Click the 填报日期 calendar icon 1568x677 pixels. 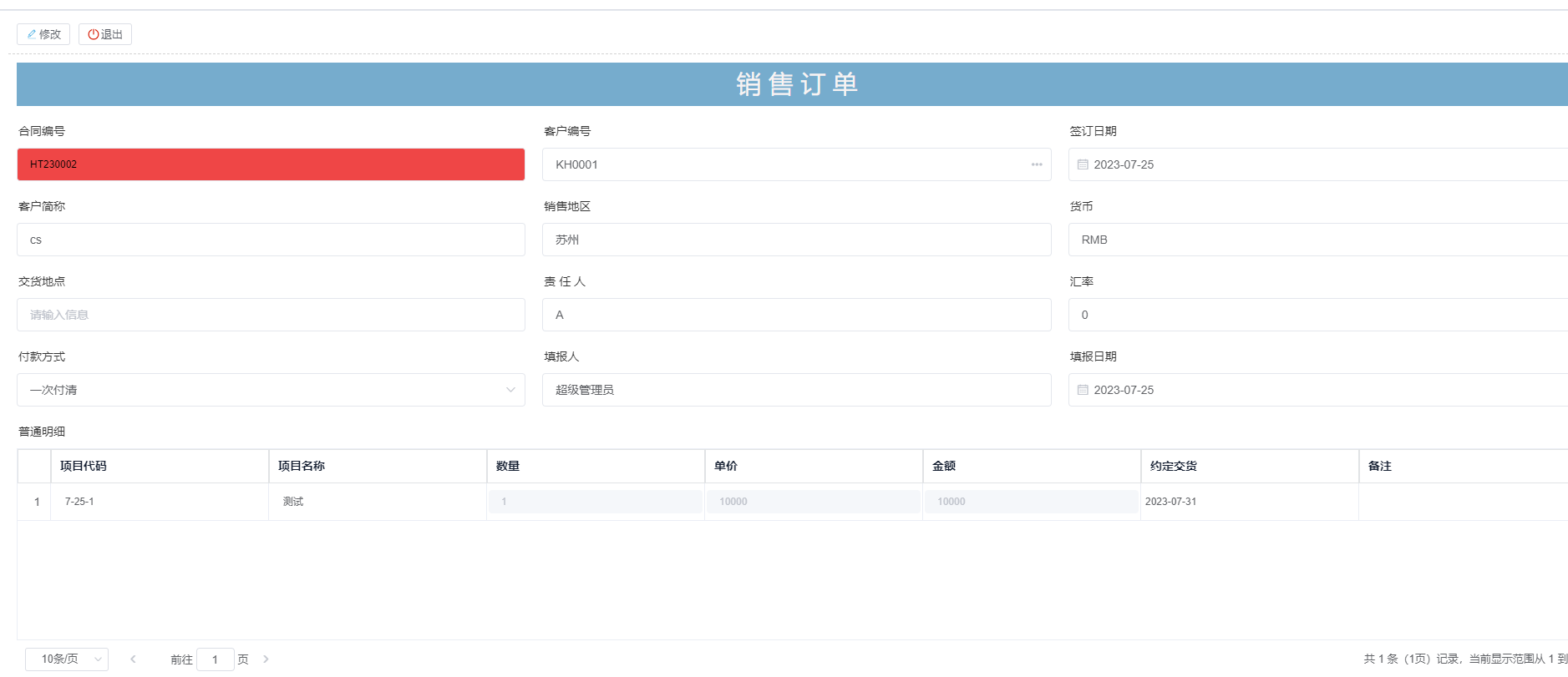(1083, 390)
